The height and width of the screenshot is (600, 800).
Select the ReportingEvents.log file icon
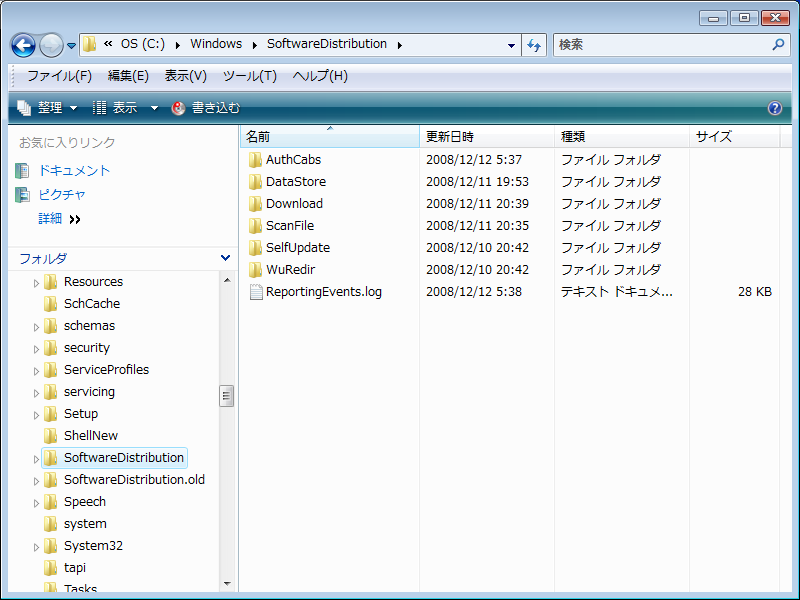(x=256, y=292)
